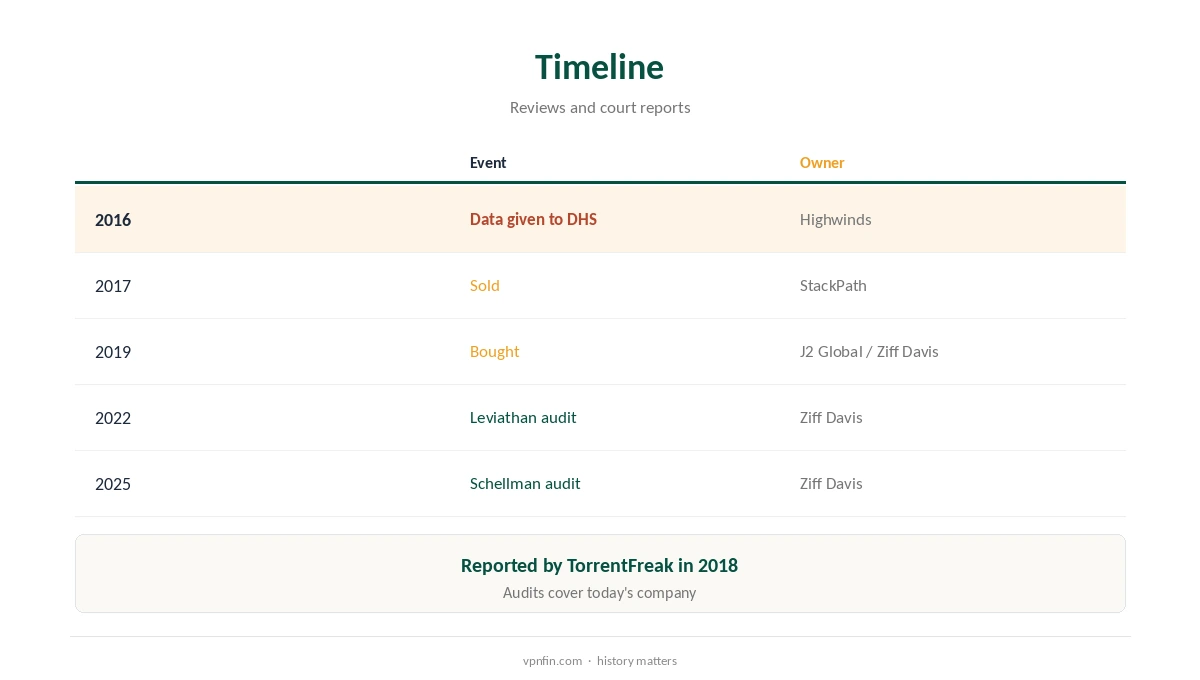1200x680 pixels.
Task: Select 'Audits cover today's company' caption
Action: point(599,593)
